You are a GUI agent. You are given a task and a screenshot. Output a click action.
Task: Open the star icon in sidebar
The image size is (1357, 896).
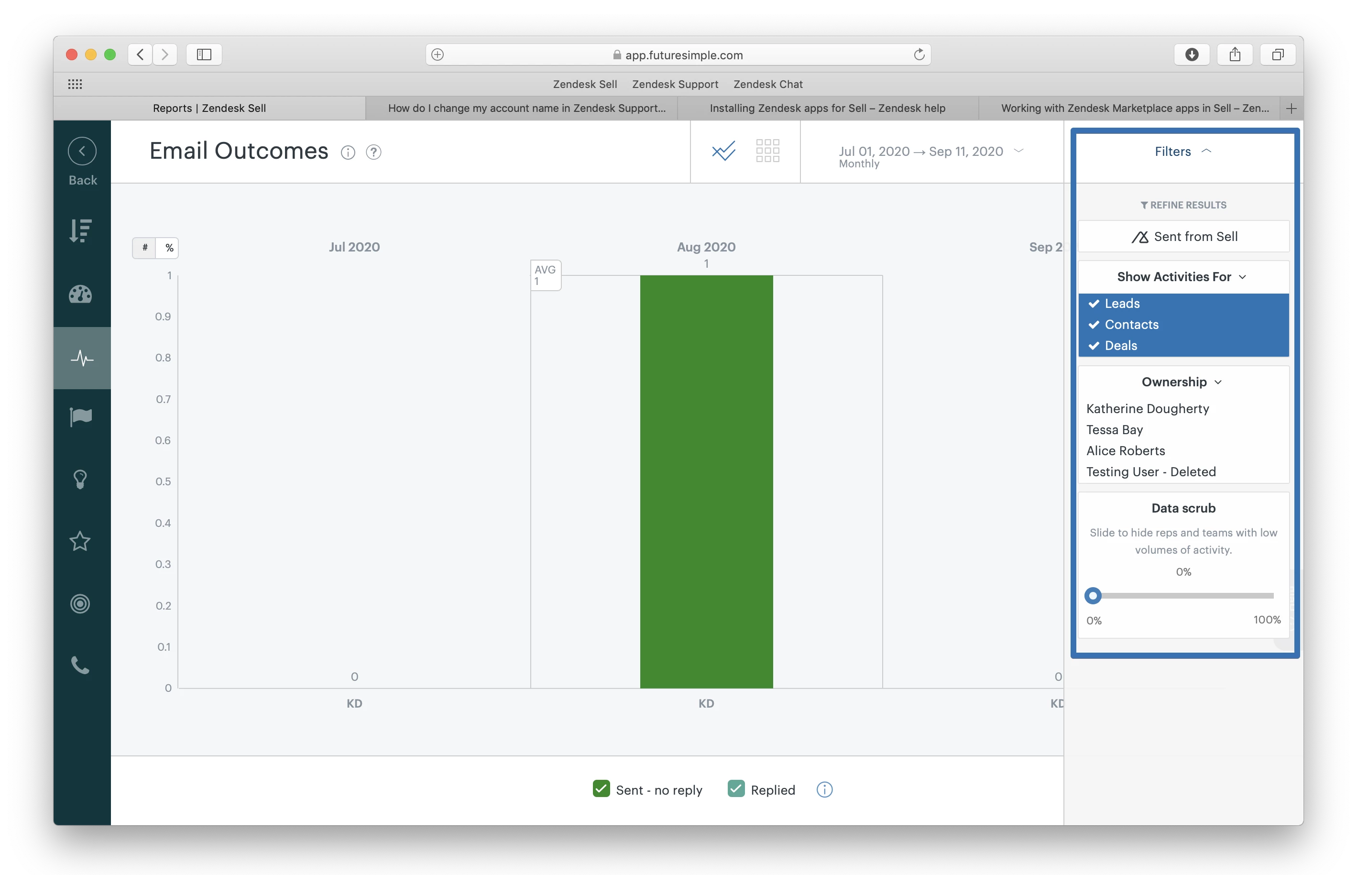(80, 541)
